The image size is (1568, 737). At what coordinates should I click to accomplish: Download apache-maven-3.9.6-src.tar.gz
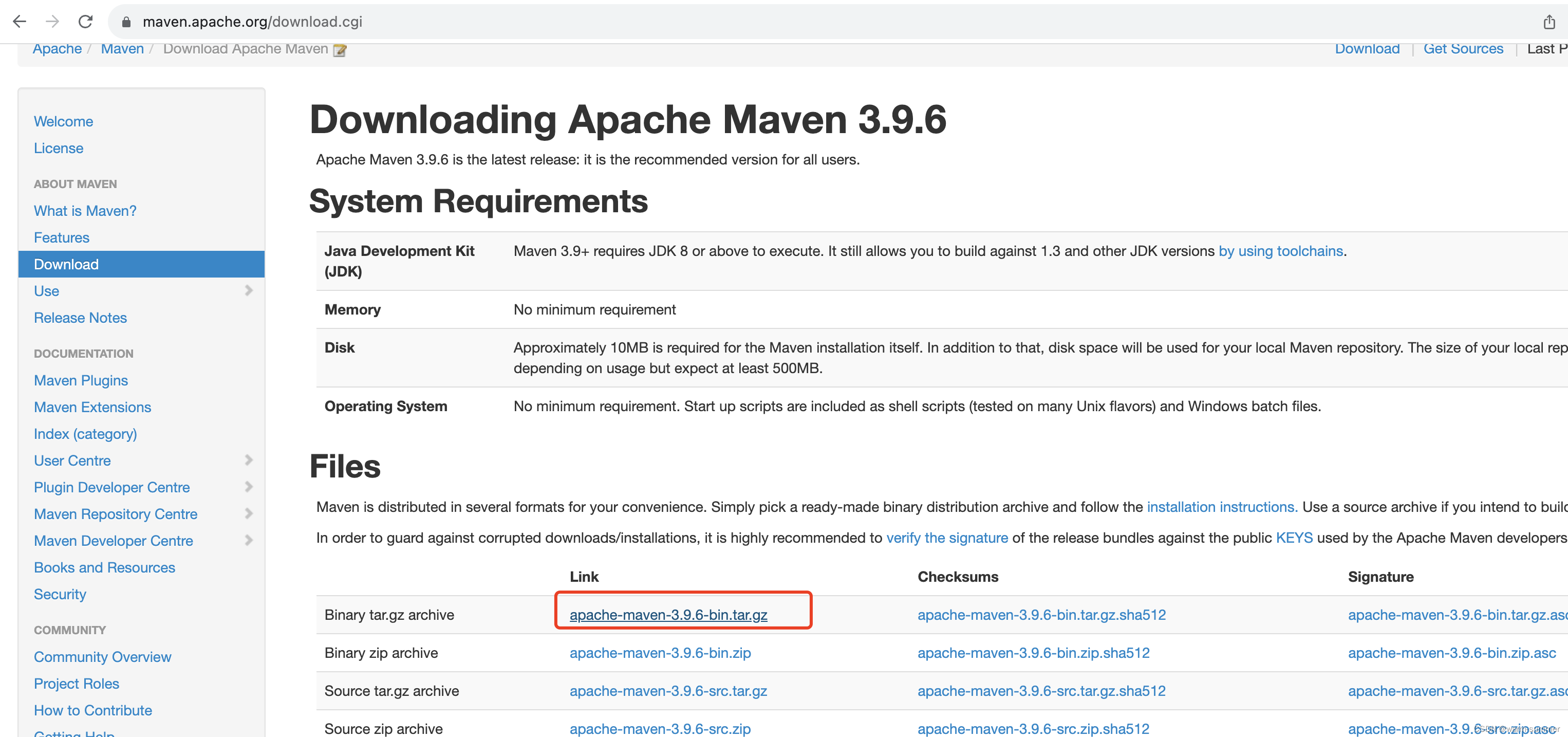click(x=668, y=691)
